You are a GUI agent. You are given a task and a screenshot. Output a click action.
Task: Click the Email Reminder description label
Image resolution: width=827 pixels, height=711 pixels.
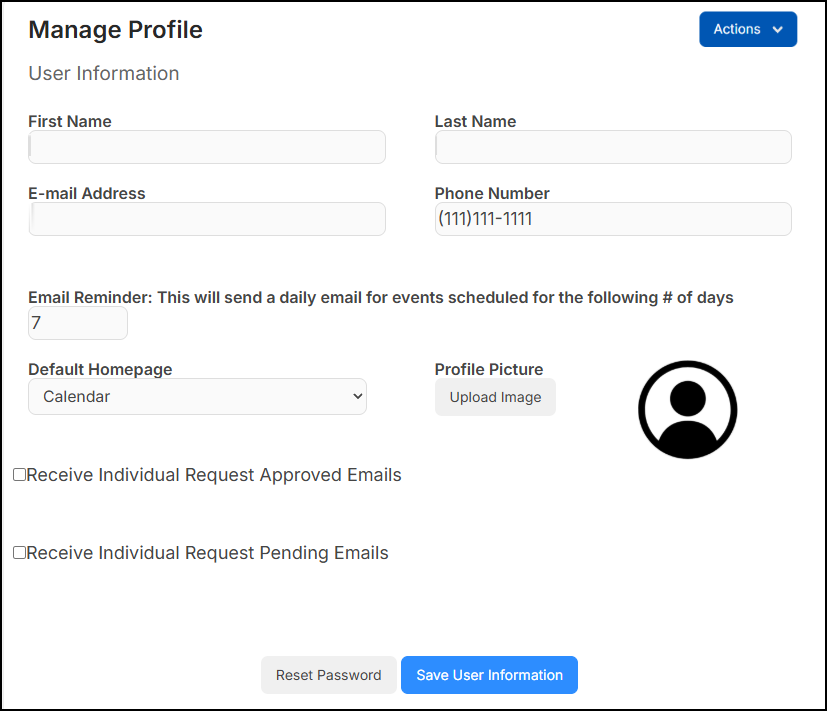[381, 297]
